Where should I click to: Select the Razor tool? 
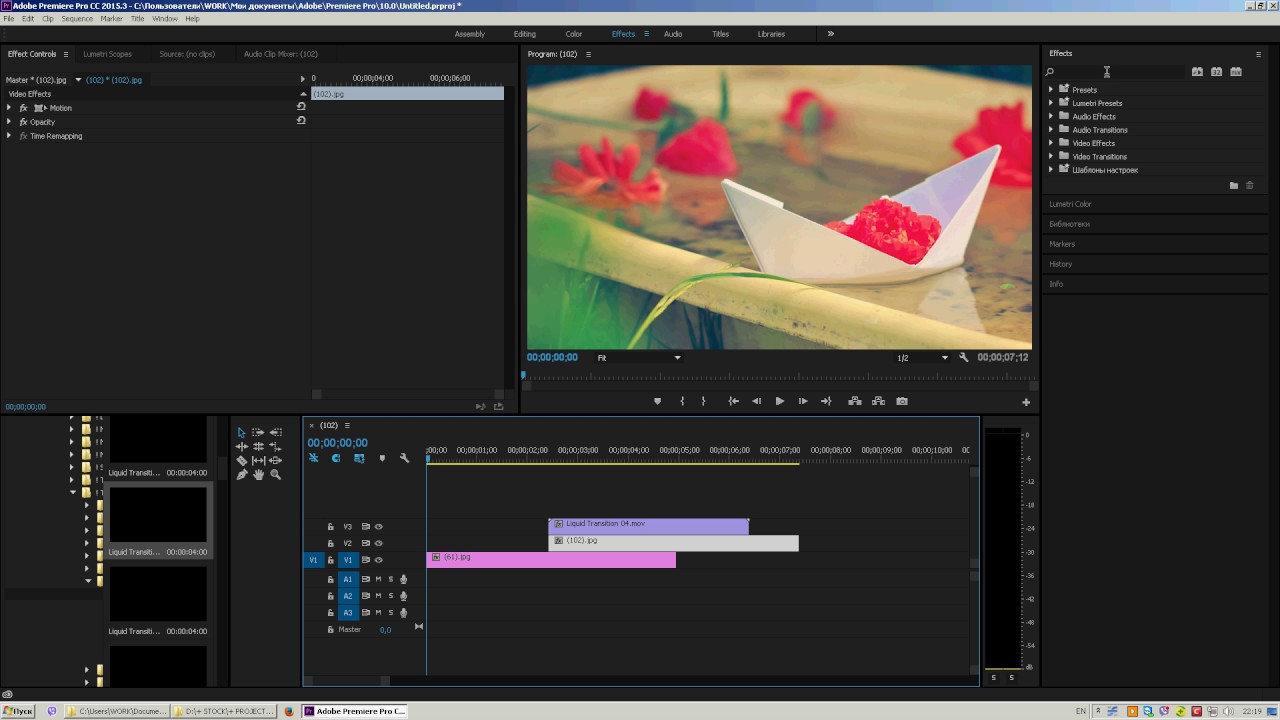(241, 460)
